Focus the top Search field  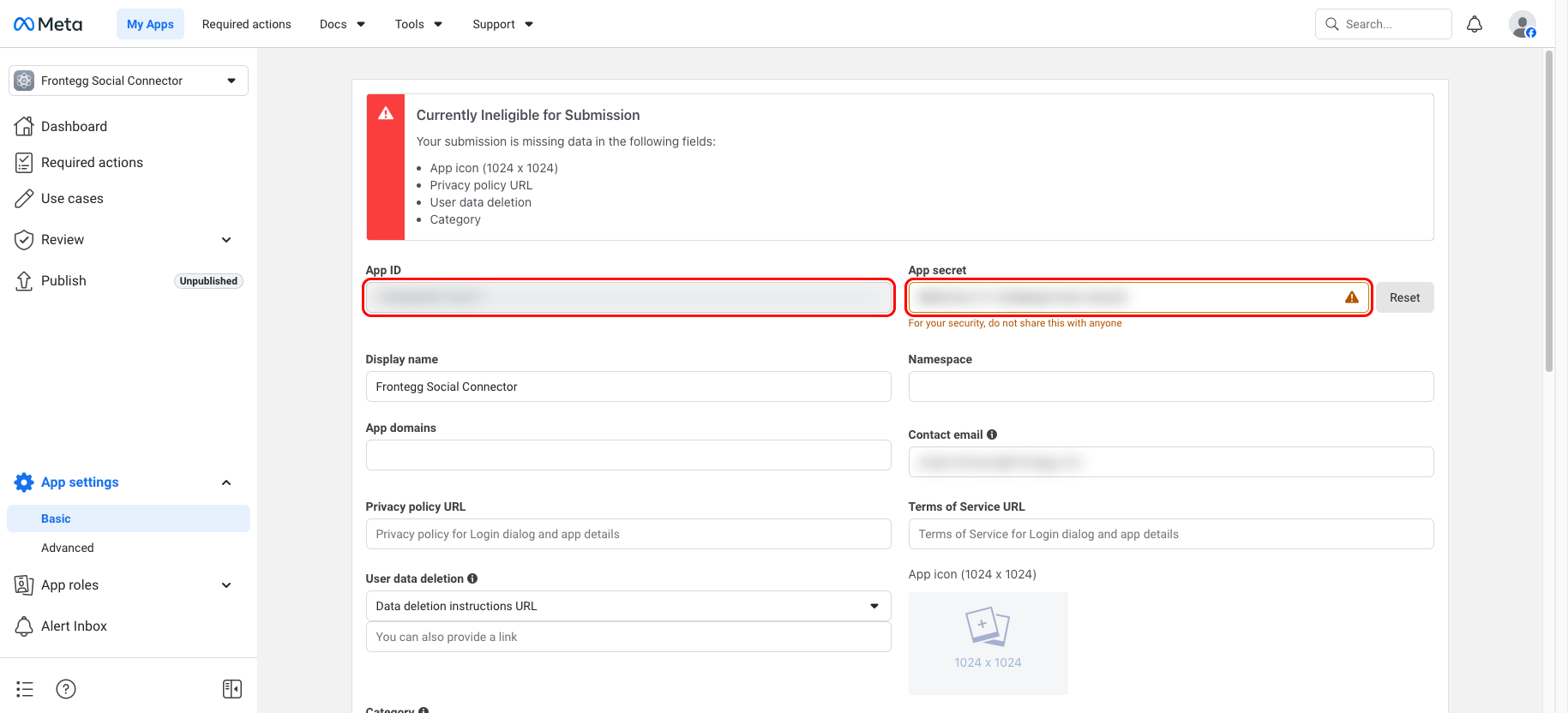(x=1384, y=24)
